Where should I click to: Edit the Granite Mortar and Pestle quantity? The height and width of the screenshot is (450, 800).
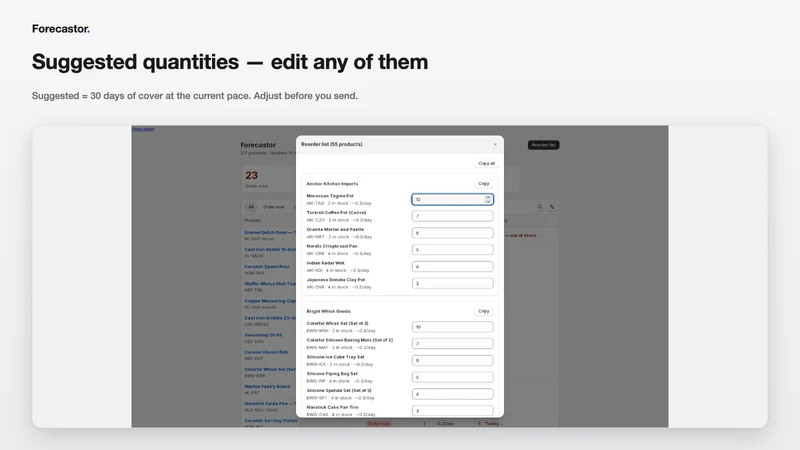click(x=453, y=233)
